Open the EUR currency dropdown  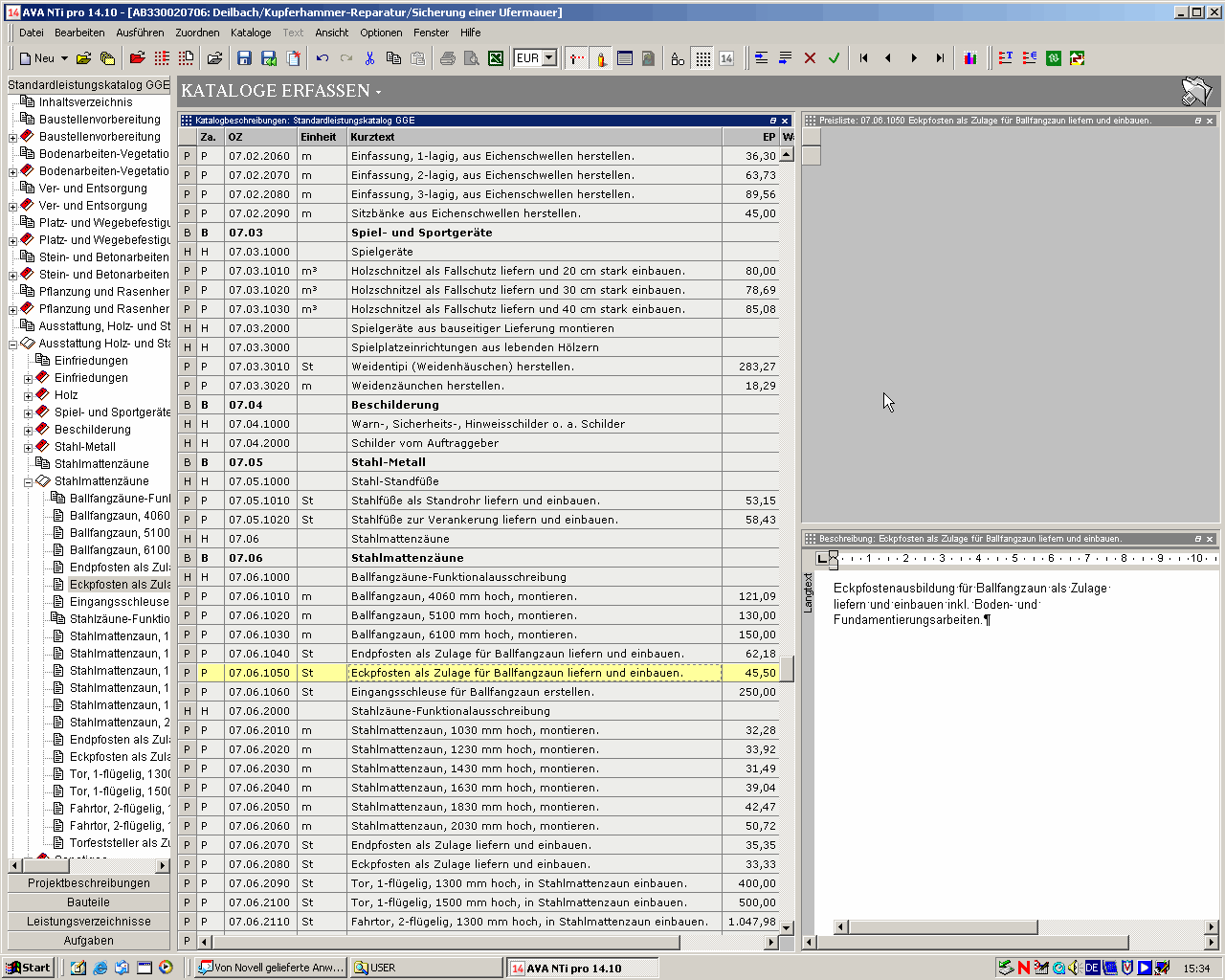click(x=548, y=58)
